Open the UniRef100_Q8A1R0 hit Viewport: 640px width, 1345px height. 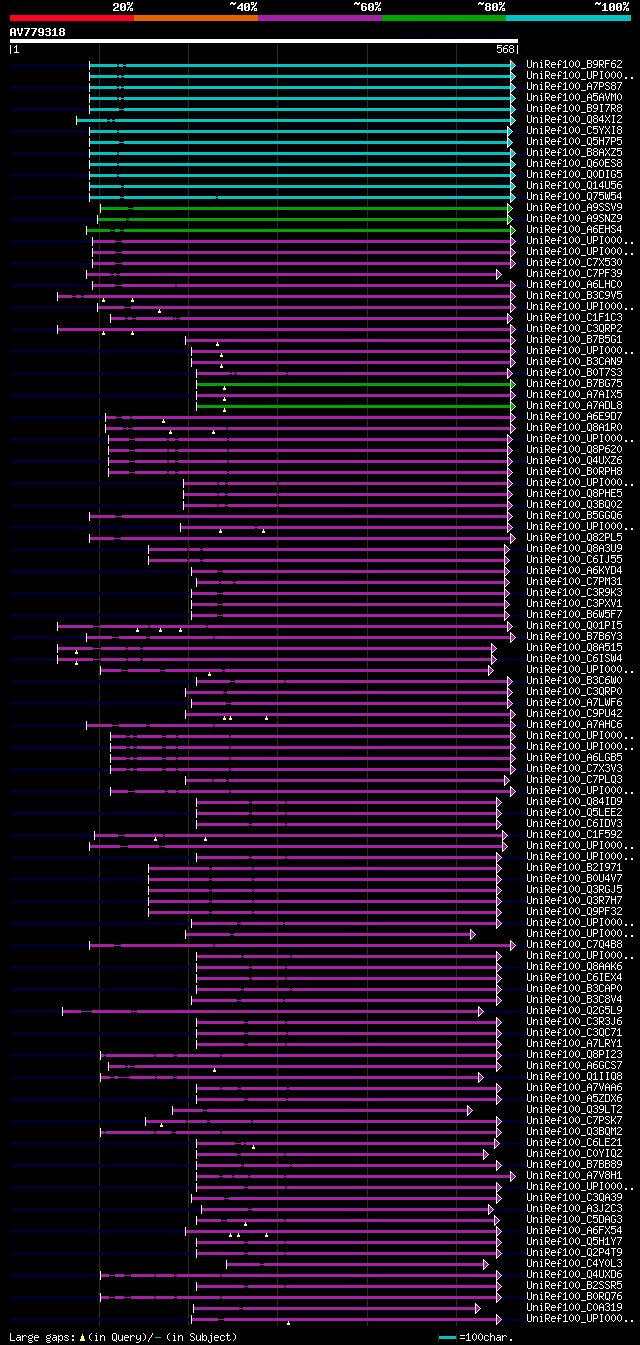point(574,428)
